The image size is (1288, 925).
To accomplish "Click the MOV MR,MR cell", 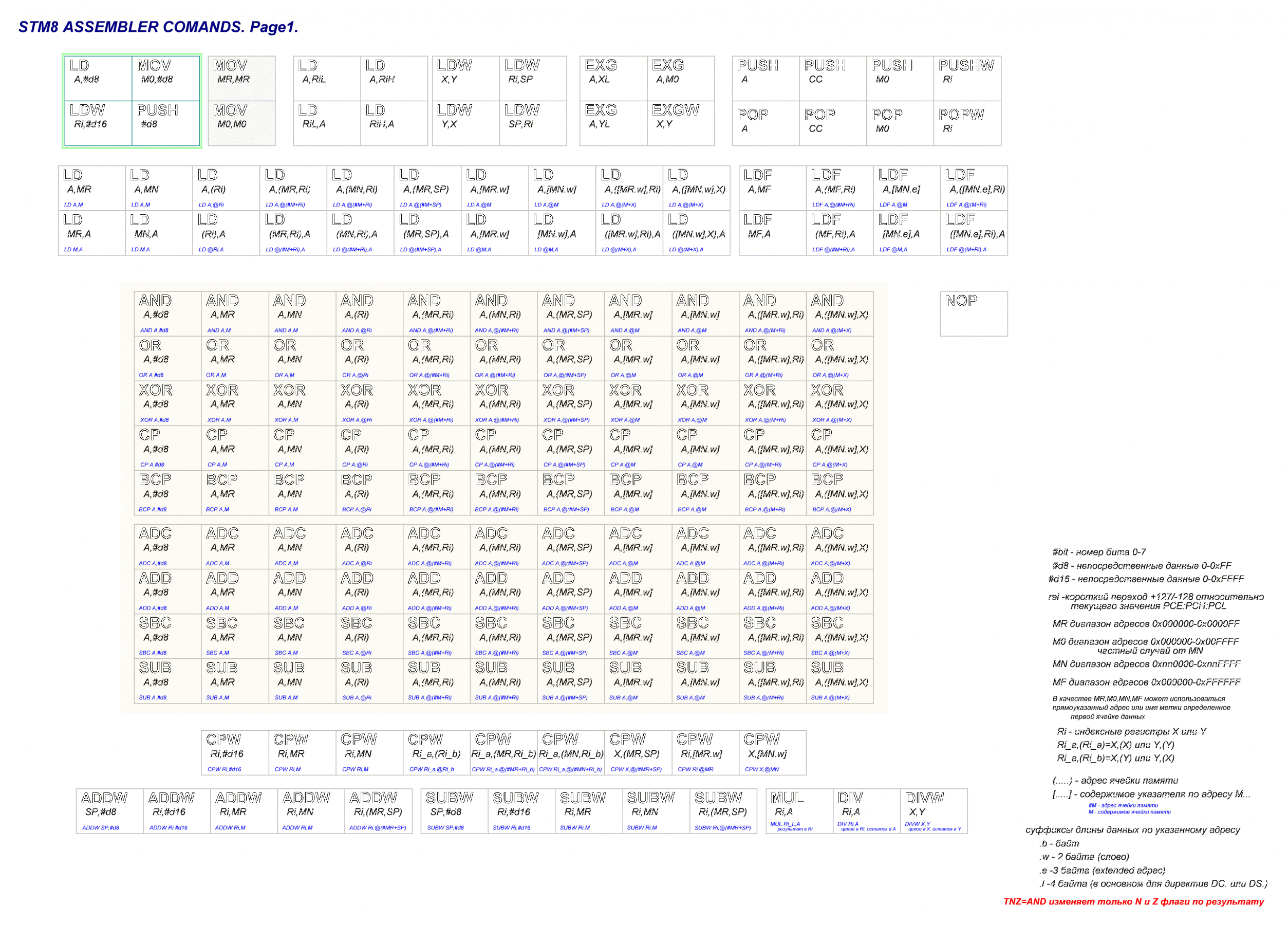I will [241, 78].
